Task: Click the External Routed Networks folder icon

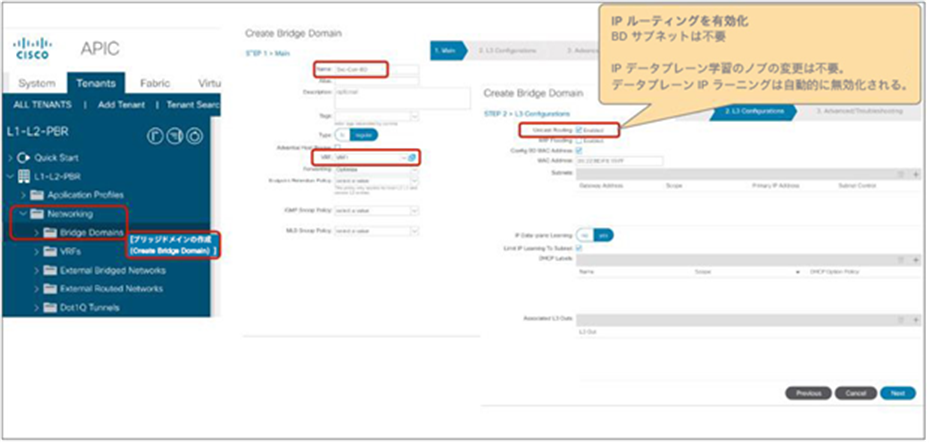Action: (50, 289)
